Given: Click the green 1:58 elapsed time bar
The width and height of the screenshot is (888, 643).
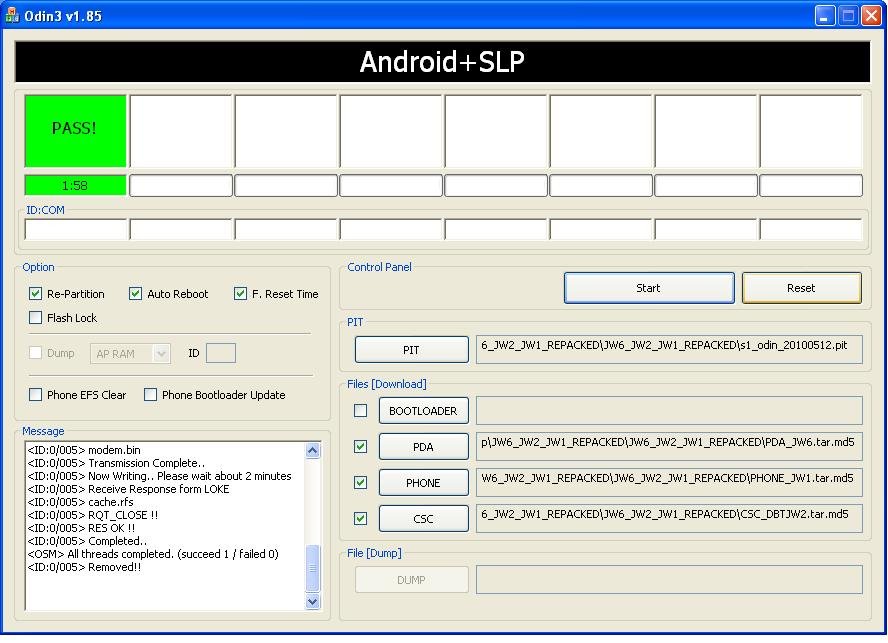Looking at the screenshot, I should coord(75,185).
